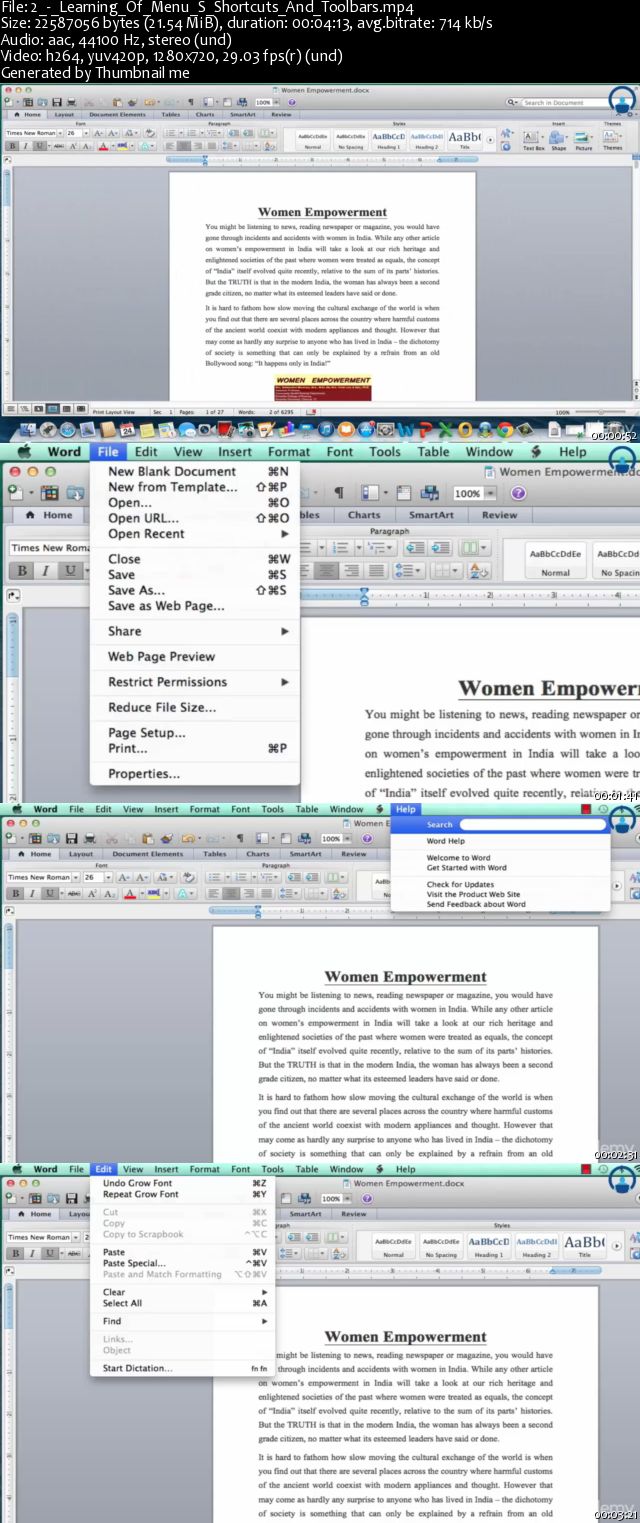Click media browser icon in File menu frame toolbar
The width and height of the screenshot is (640, 1523).
pyautogui.click(x=431, y=493)
